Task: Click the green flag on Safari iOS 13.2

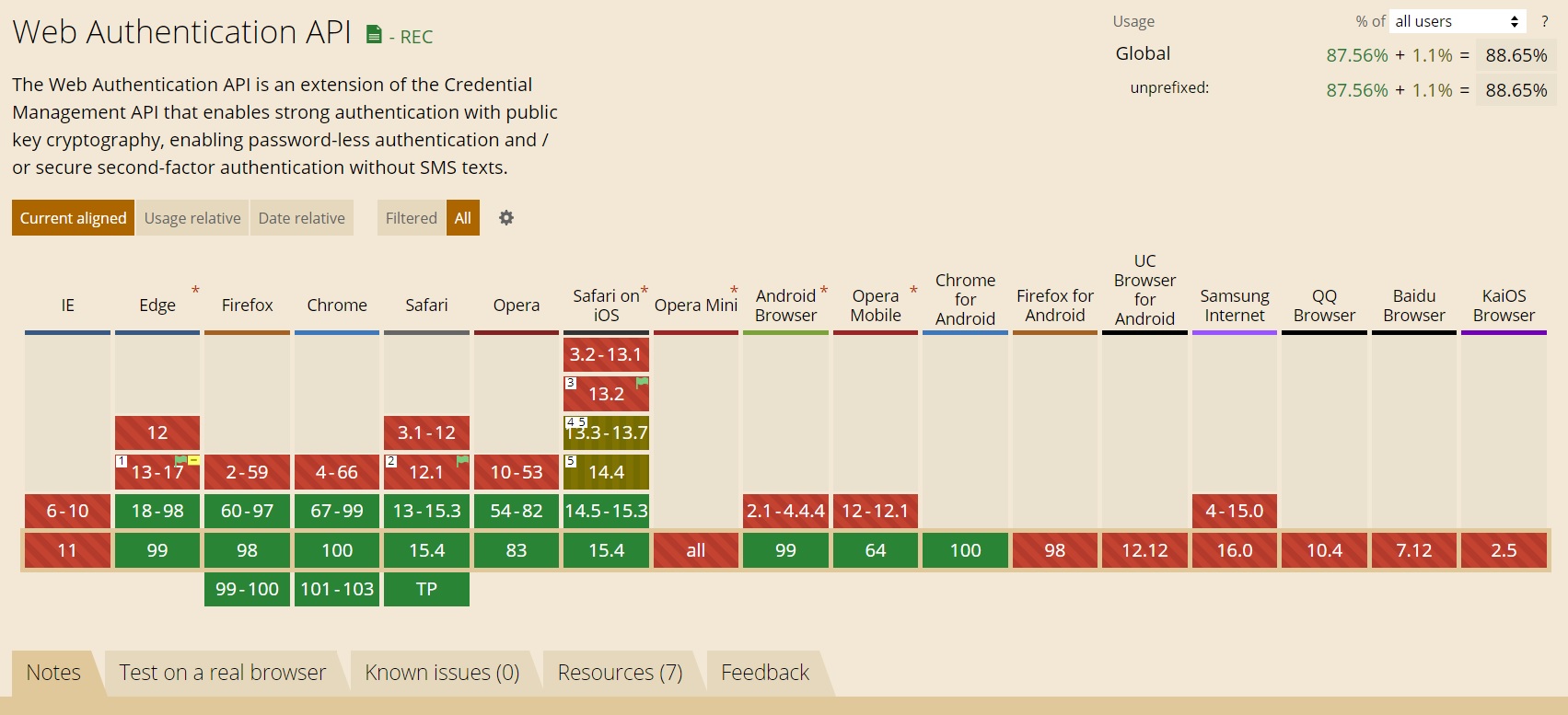Action: coord(642,382)
